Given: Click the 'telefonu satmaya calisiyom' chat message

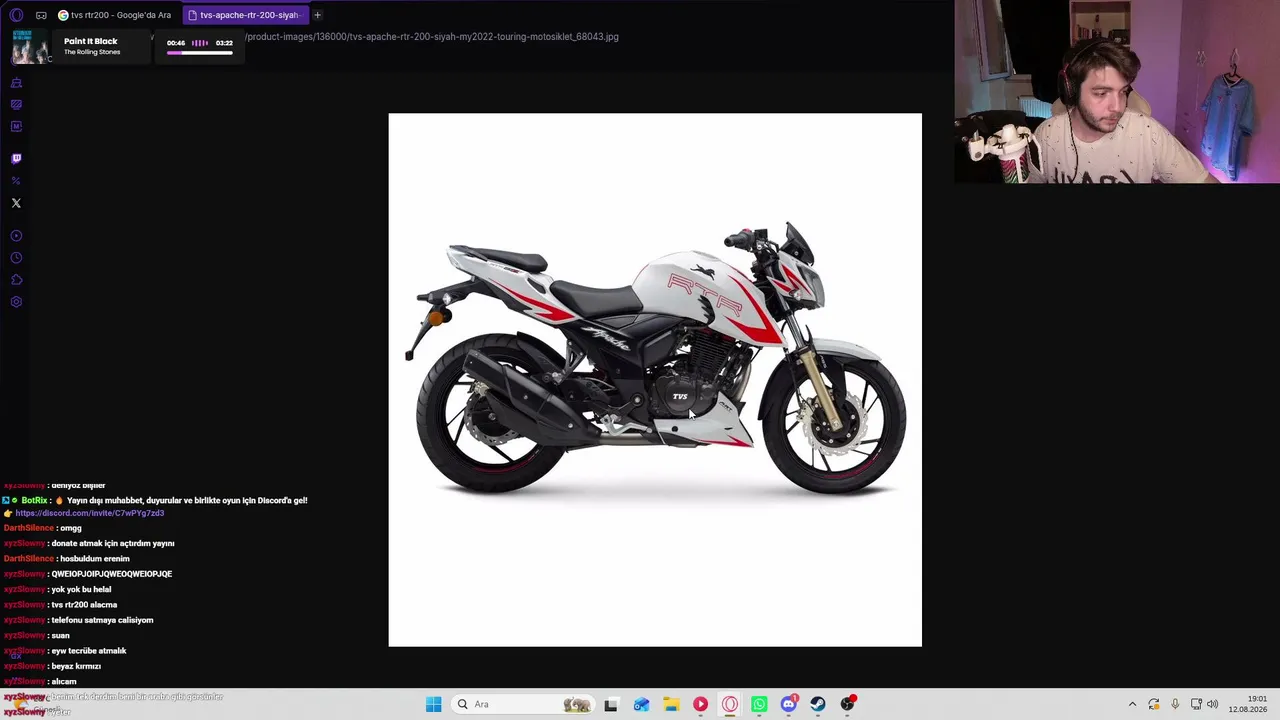Looking at the screenshot, I should point(102,620).
